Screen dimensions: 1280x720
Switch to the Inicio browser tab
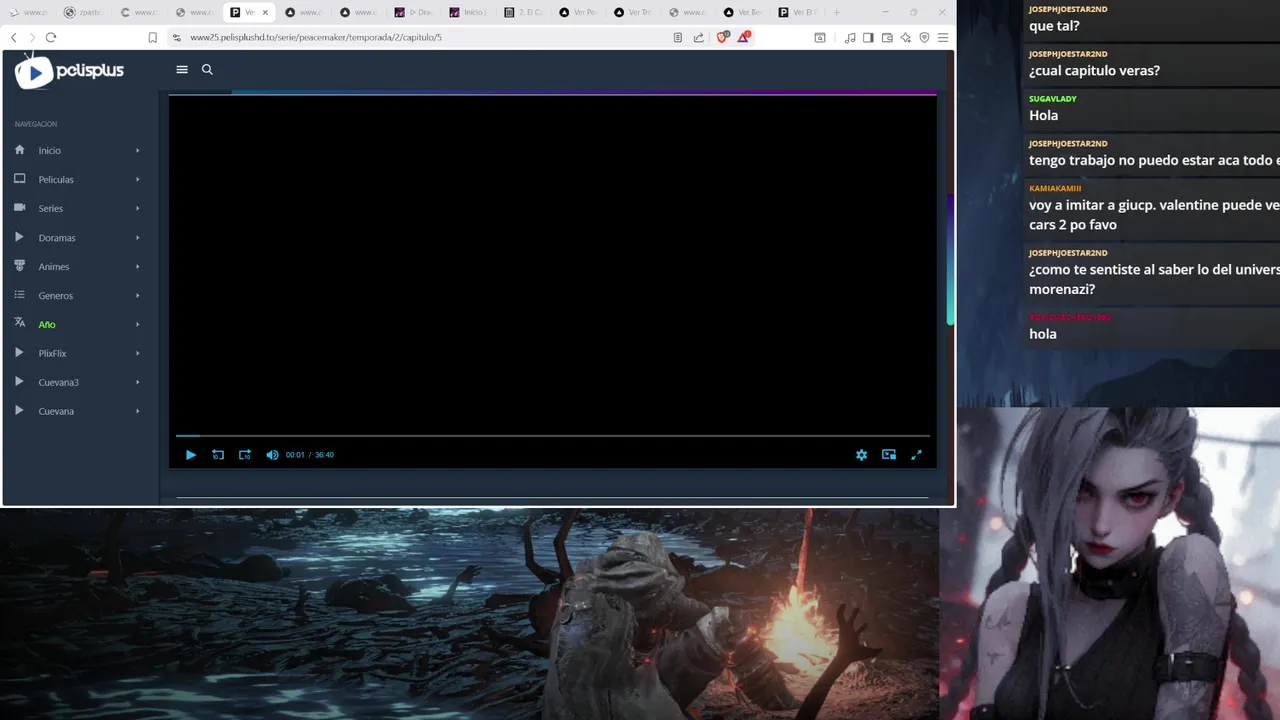point(468,12)
